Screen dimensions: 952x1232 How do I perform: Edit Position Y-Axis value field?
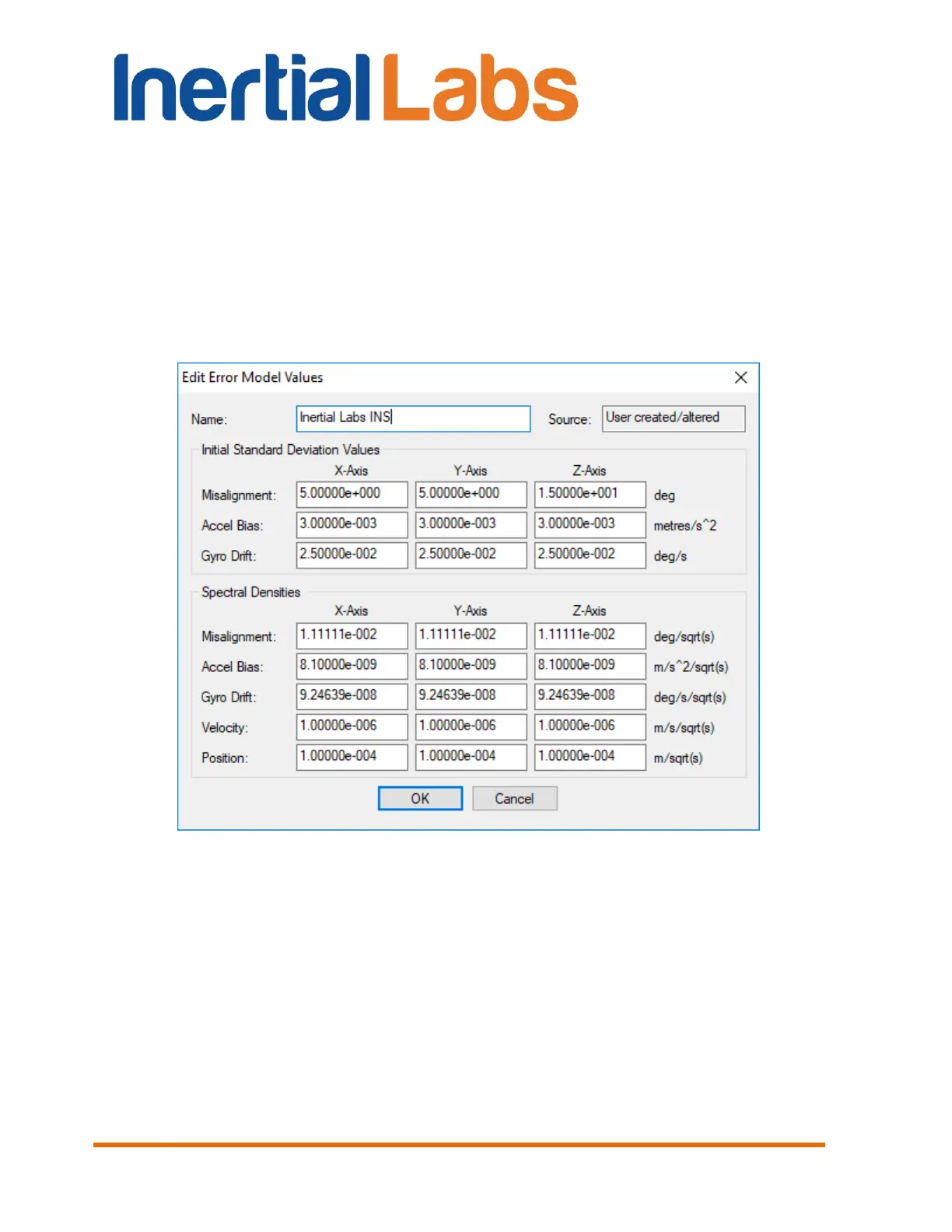pyautogui.click(x=471, y=757)
